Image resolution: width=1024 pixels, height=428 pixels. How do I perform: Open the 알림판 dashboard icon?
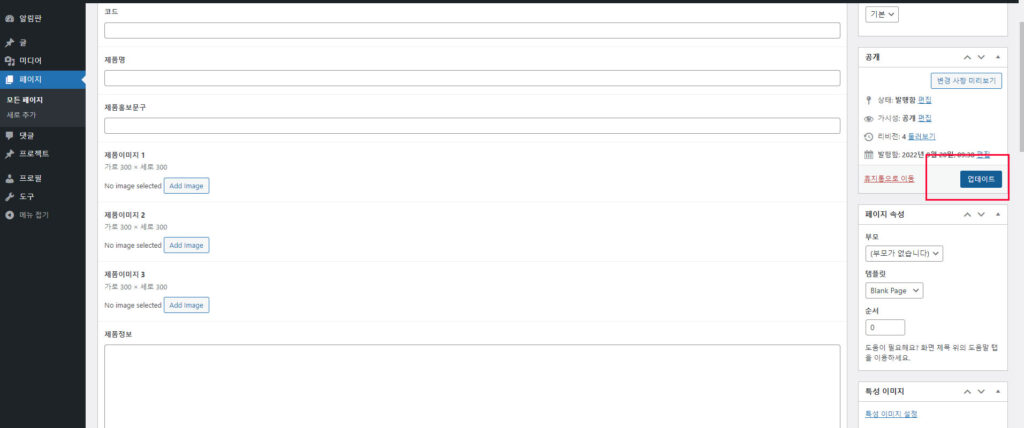tap(9, 18)
